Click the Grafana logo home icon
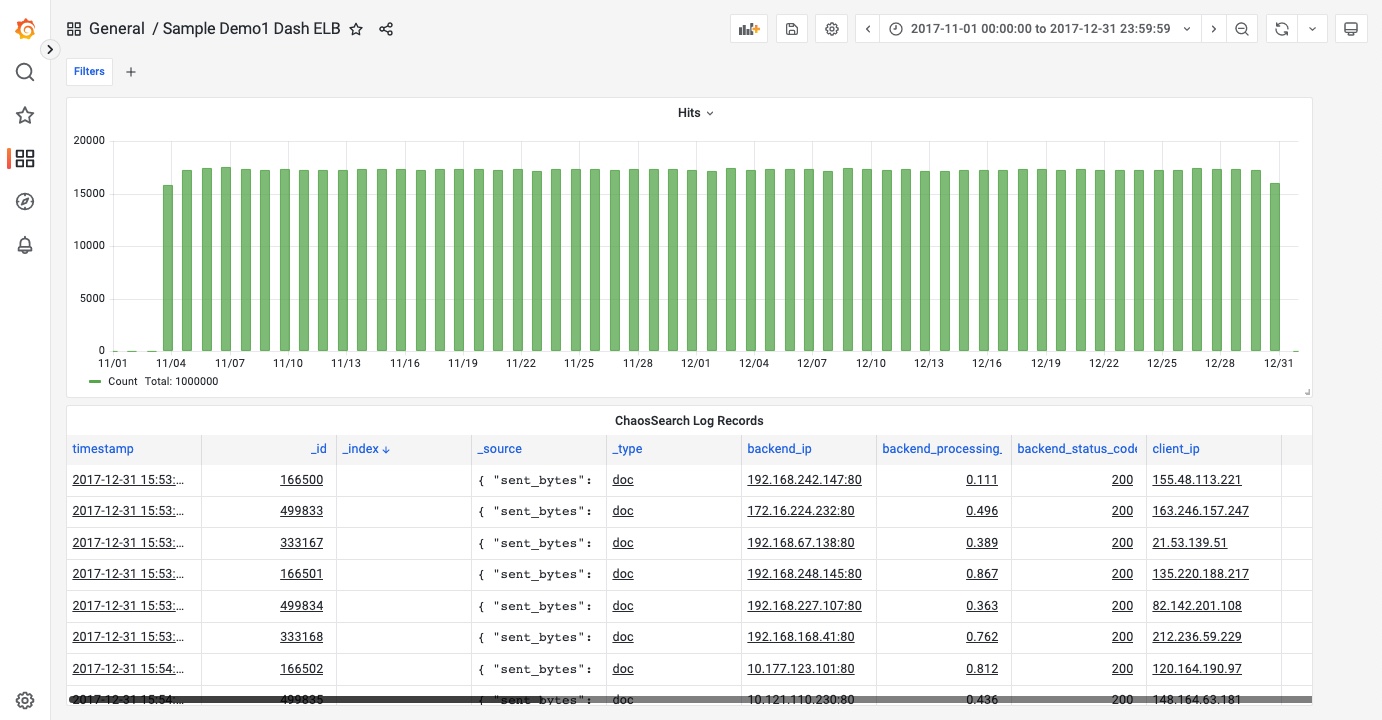The width and height of the screenshot is (1382, 720). click(26, 29)
